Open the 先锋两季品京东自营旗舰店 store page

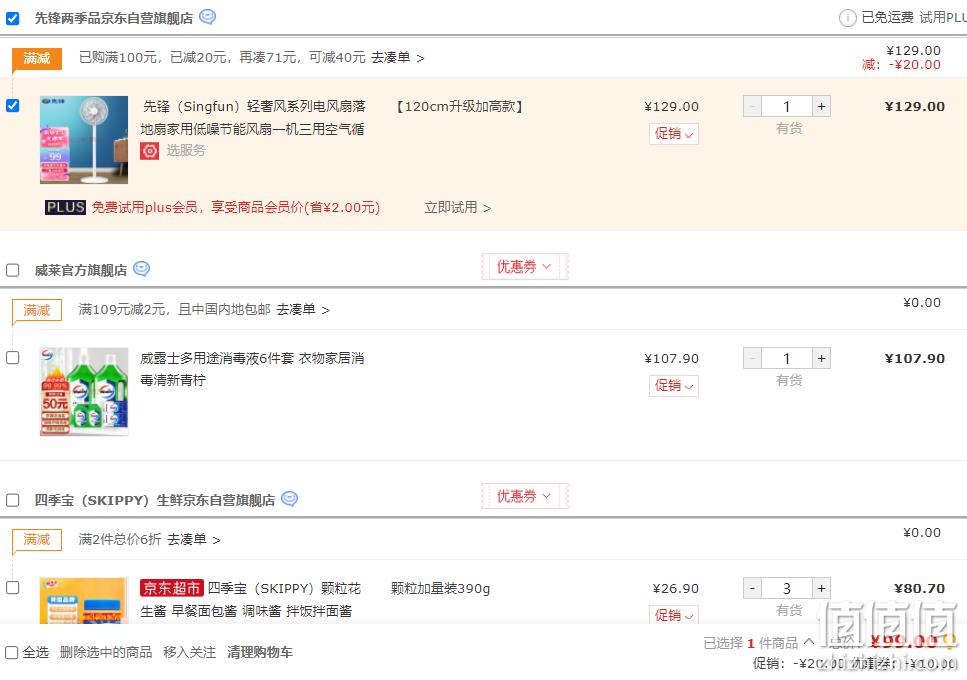(x=113, y=18)
